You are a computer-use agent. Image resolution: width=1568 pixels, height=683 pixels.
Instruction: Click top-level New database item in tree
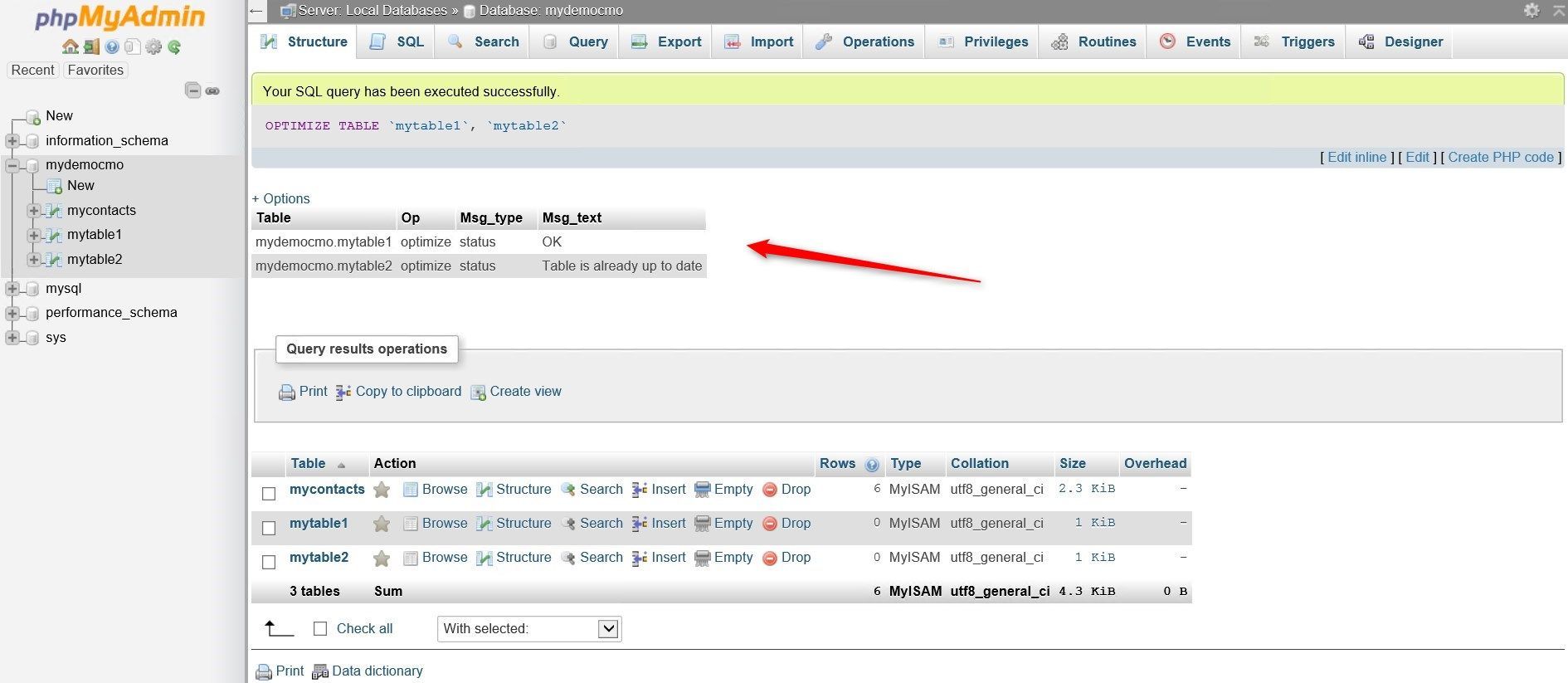coord(59,116)
